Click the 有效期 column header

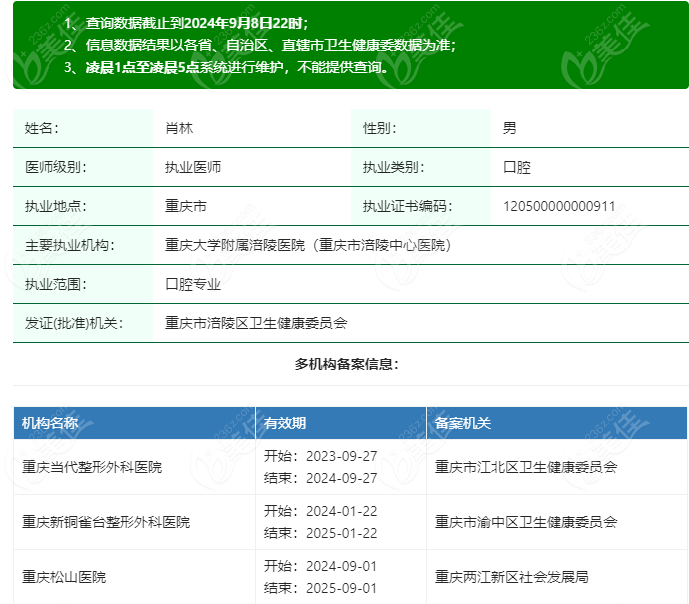(284, 423)
